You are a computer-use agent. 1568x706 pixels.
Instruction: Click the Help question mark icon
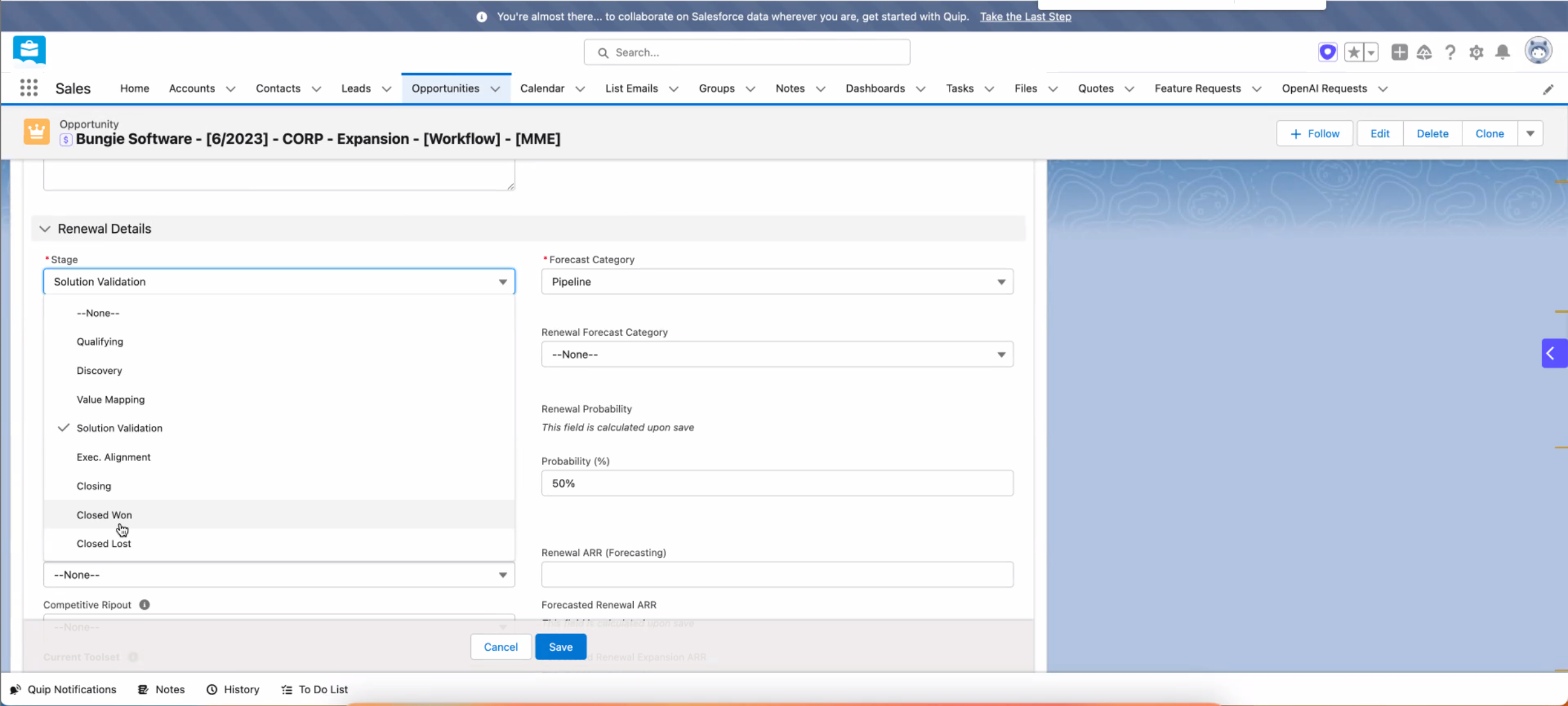(1450, 52)
